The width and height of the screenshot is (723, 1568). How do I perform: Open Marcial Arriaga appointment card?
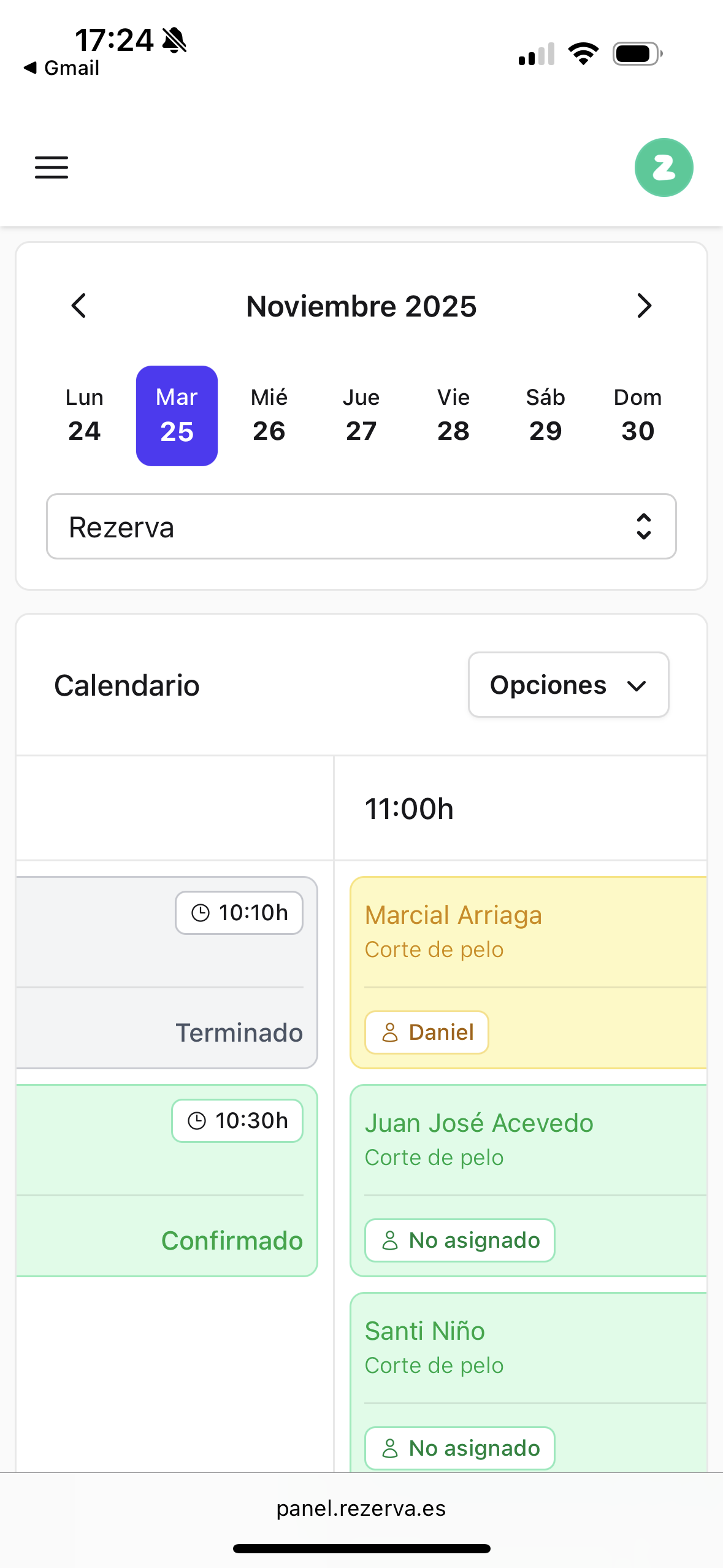pos(527,932)
